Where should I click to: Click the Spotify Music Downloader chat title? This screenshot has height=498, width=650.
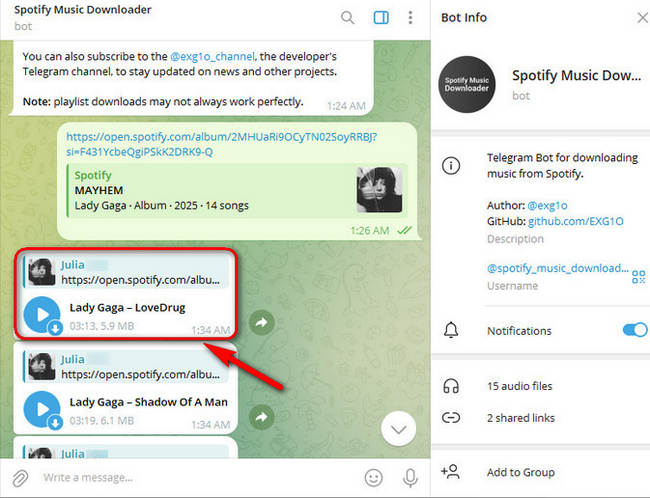(82, 10)
